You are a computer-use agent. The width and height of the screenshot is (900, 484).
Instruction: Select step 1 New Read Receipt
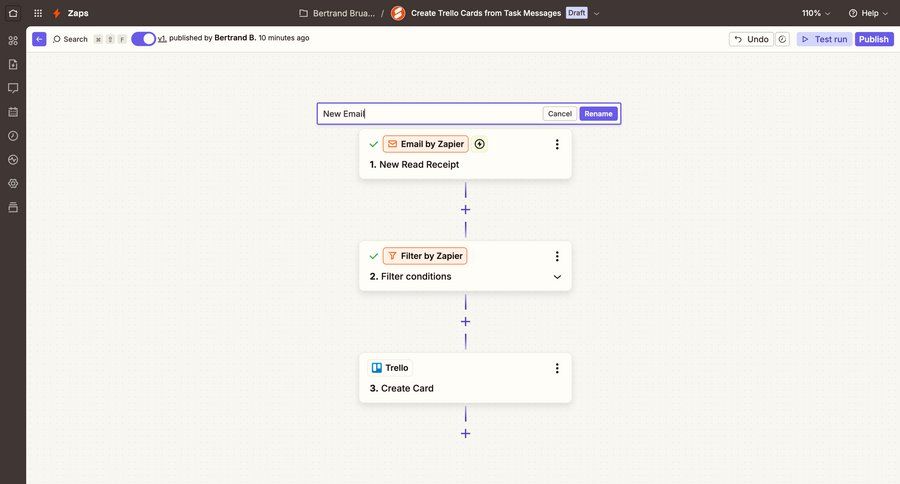[414, 164]
